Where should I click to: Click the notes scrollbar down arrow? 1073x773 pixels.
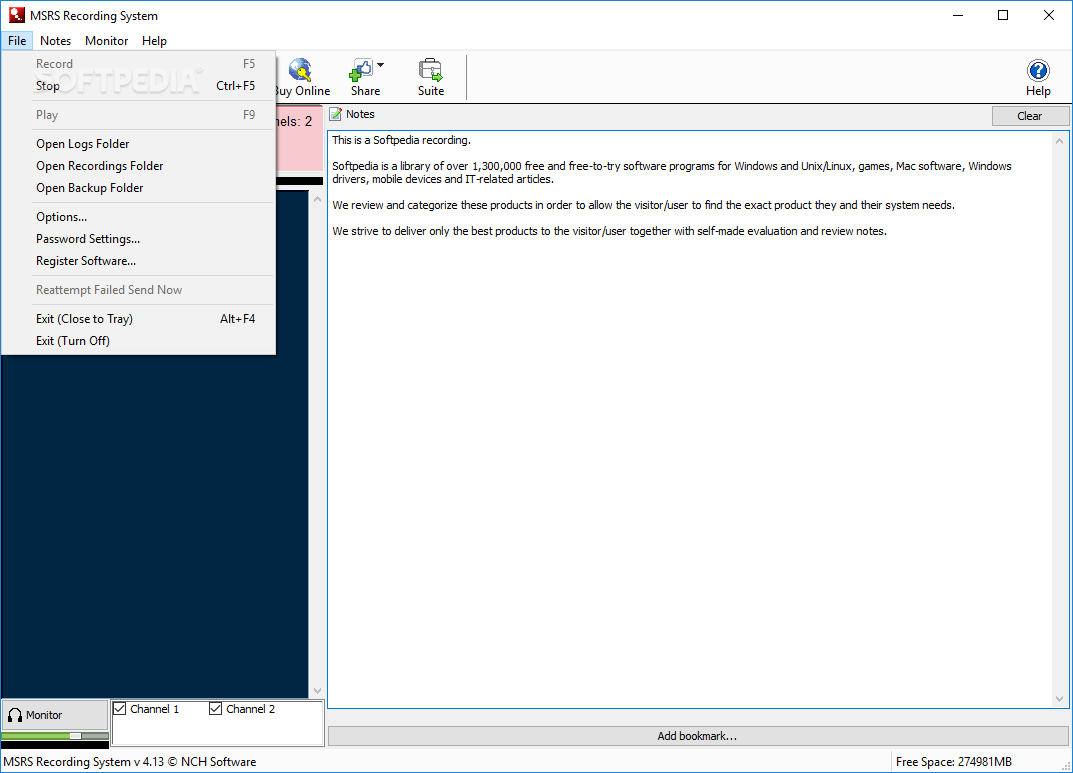click(x=1059, y=699)
